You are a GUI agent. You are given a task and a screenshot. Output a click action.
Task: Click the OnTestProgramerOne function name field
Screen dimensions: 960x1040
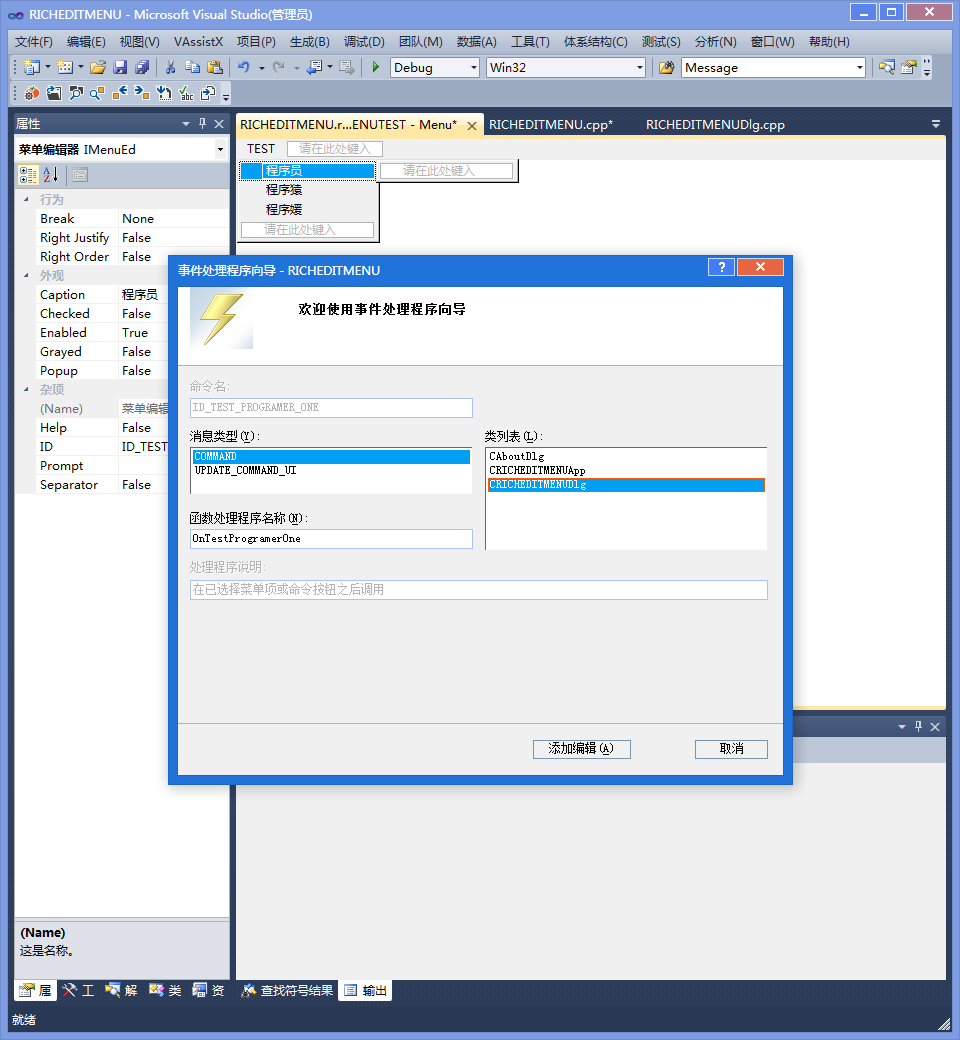coord(331,539)
